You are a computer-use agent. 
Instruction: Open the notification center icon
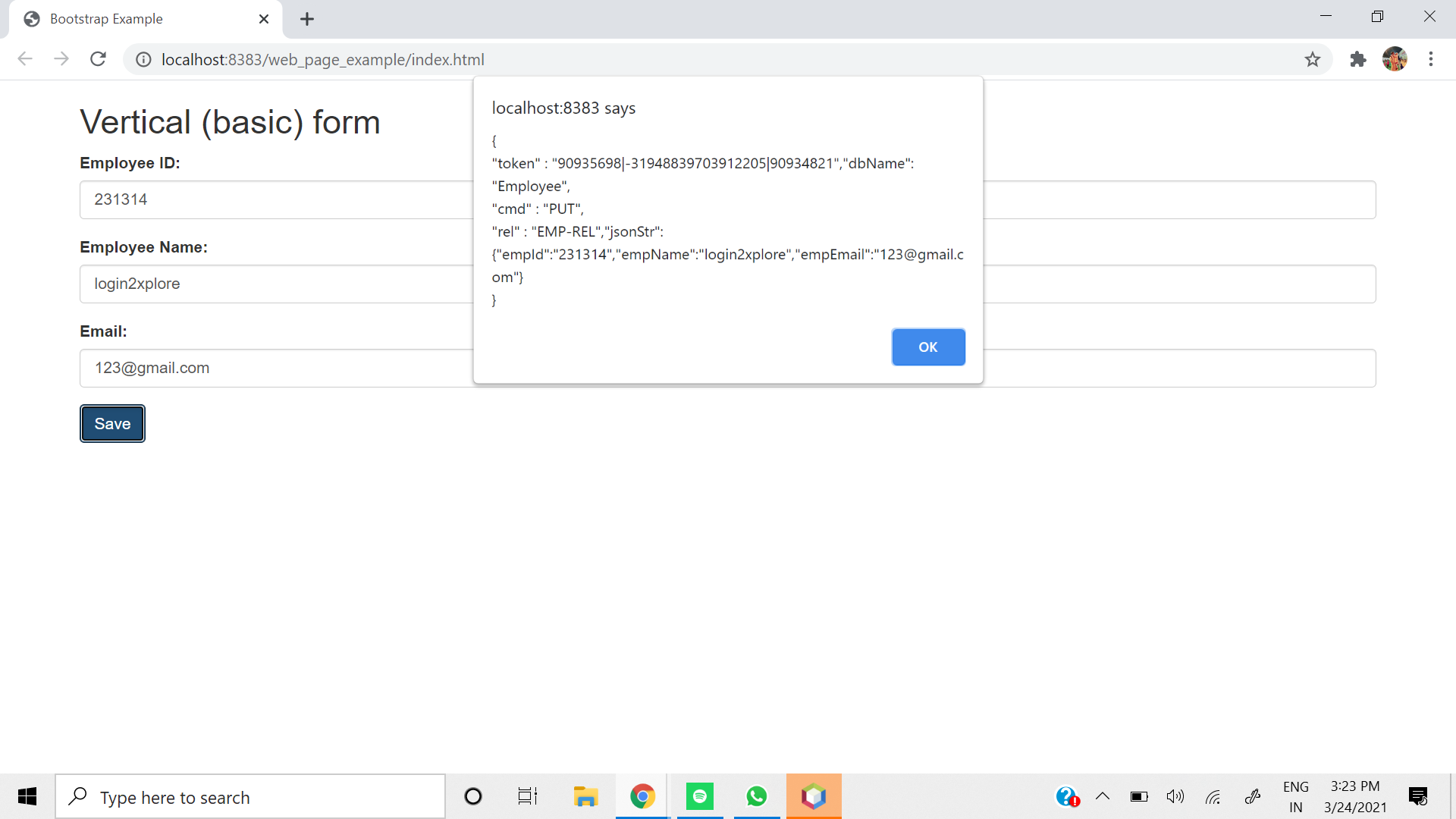pyautogui.click(x=1418, y=796)
